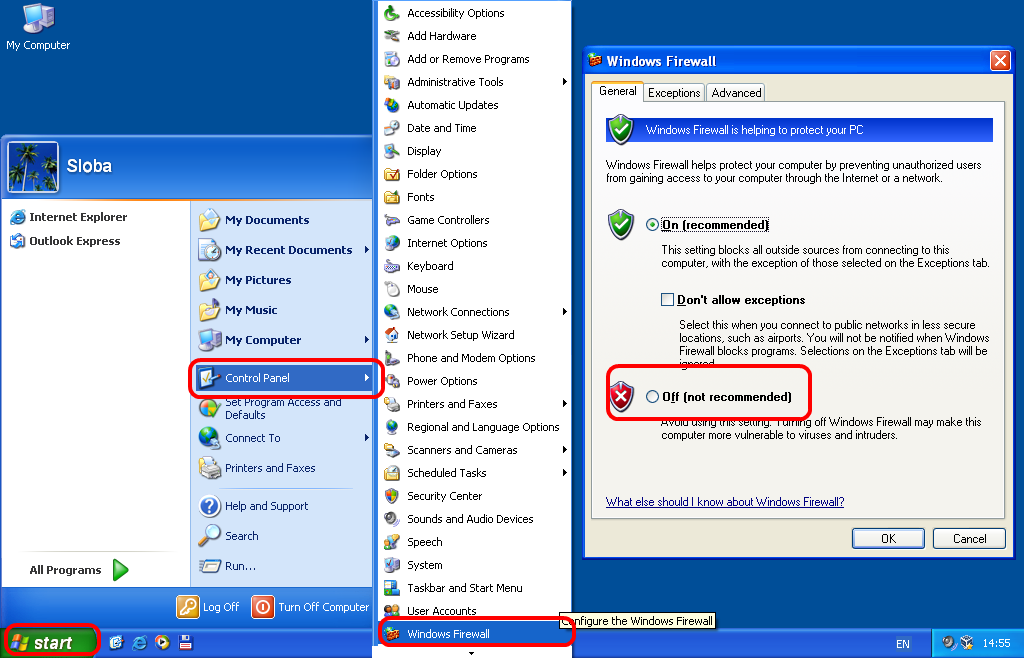Screen dimensions: 1024x658
Task: Click Cancel in Windows Firewall dialog
Action: click(x=969, y=539)
